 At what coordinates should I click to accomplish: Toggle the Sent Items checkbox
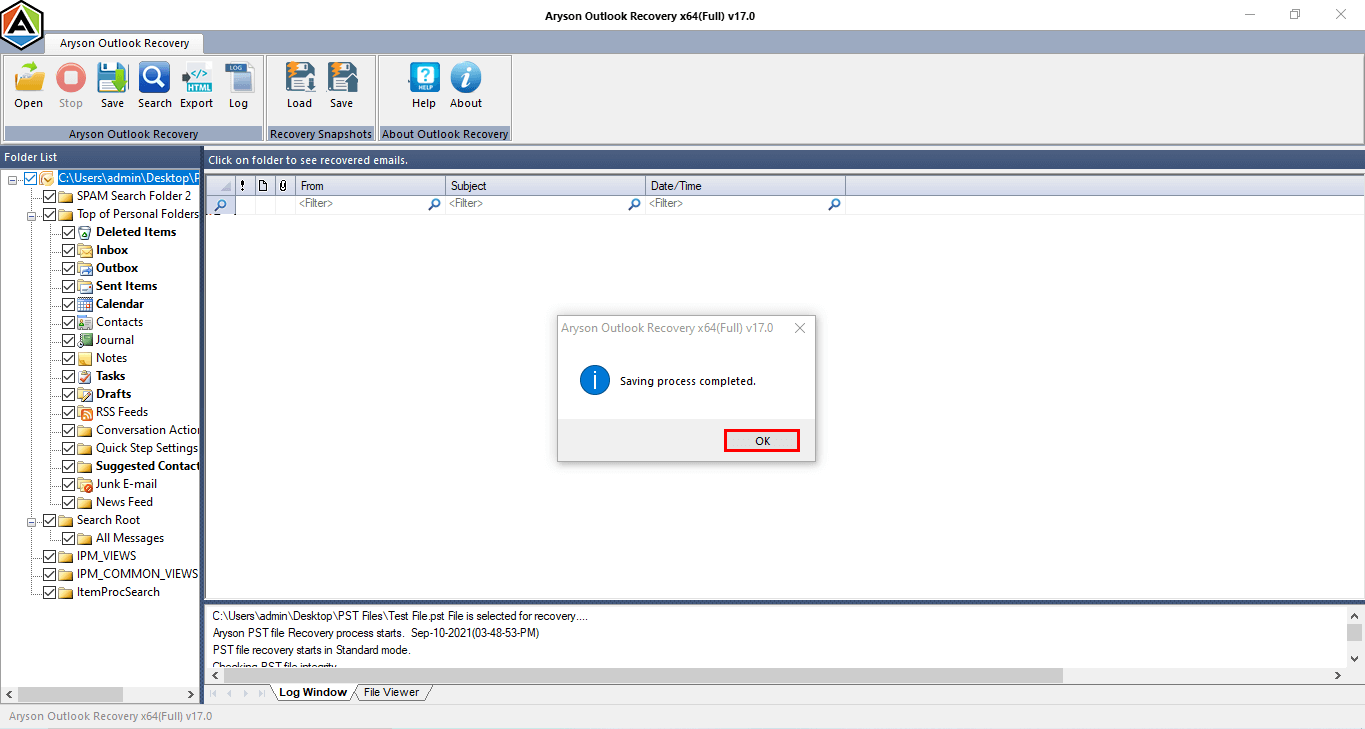pyautogui.click(x=68, y=286)
